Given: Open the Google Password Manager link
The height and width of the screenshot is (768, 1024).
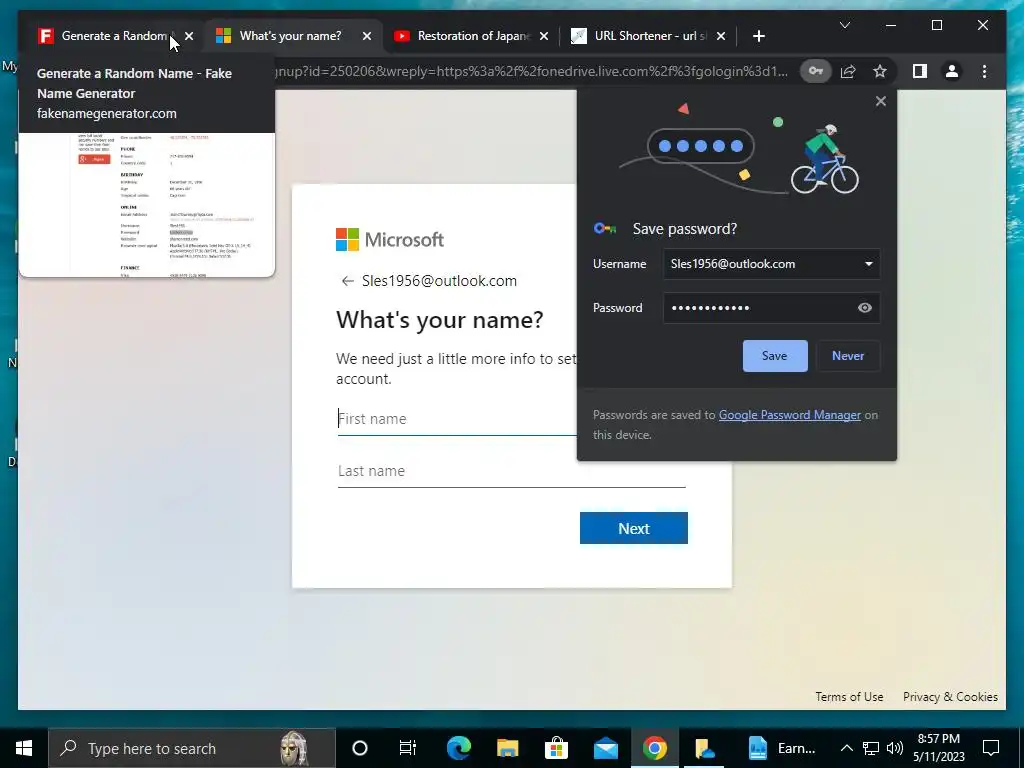Looking at the screenshot, I should tap(790, 415).
